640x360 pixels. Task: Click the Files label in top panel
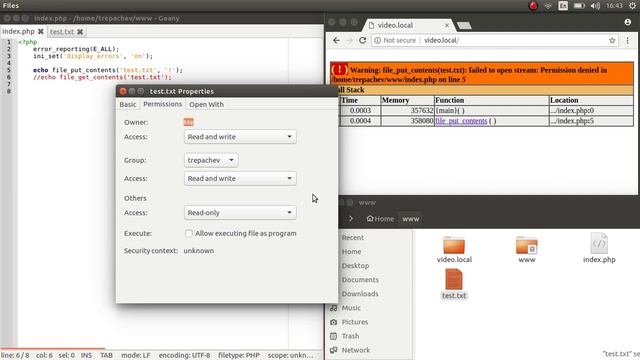click(x=11, y=6)
